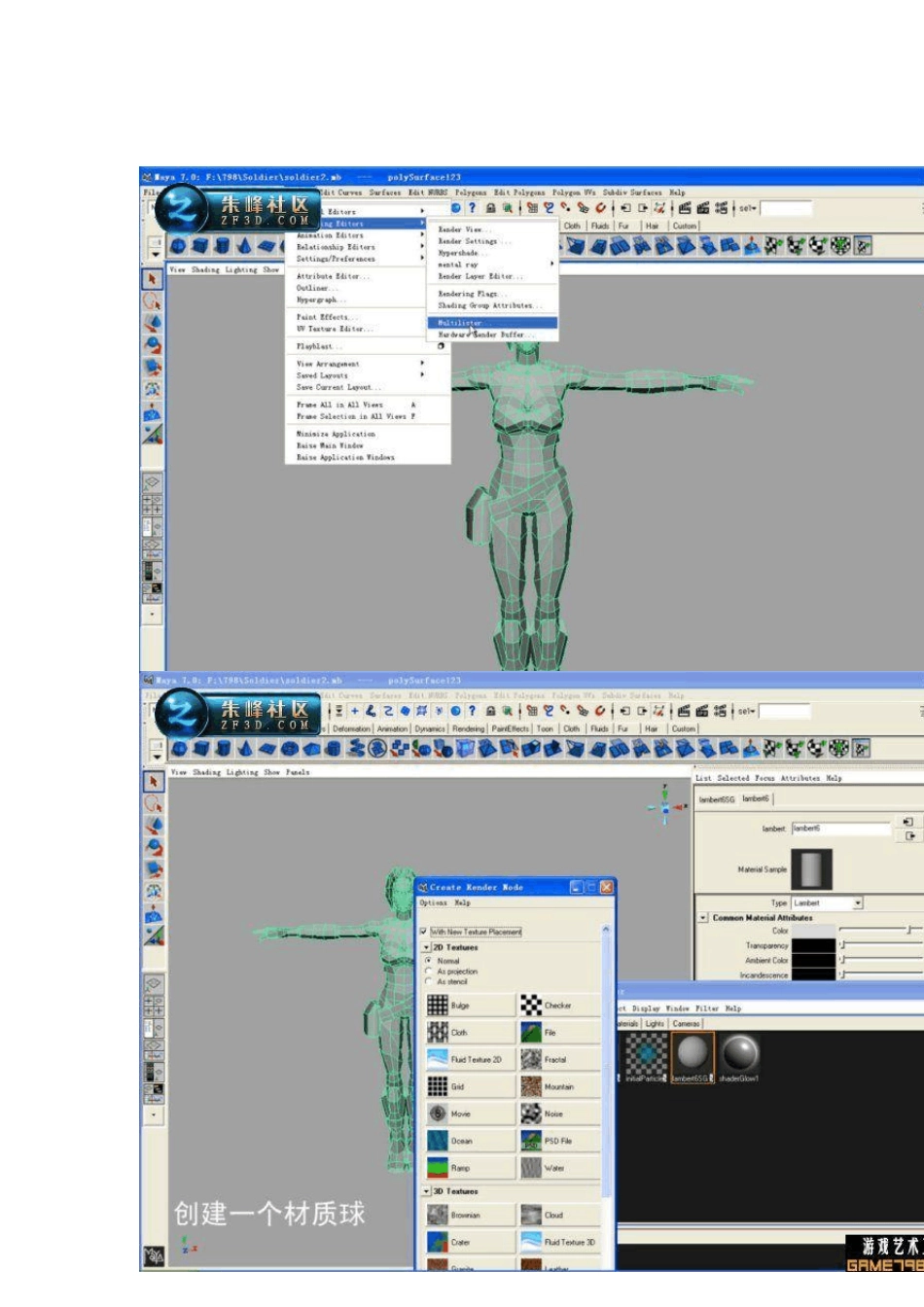
Task: Switch to the lambert6SG attribute tab
Action: click(x=717, y=799)
